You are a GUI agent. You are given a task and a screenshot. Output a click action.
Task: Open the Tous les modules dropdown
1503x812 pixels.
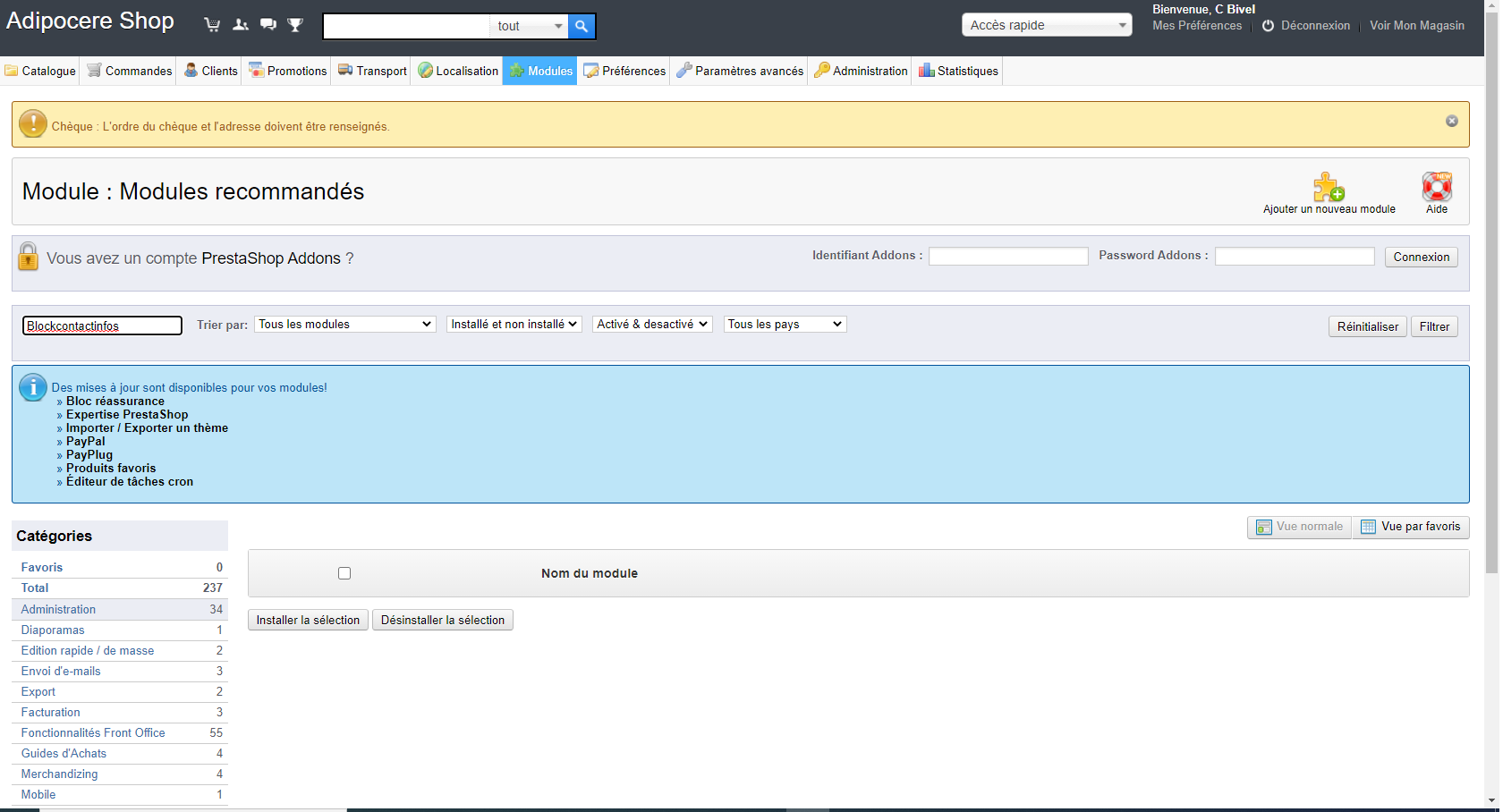[345, 324]
